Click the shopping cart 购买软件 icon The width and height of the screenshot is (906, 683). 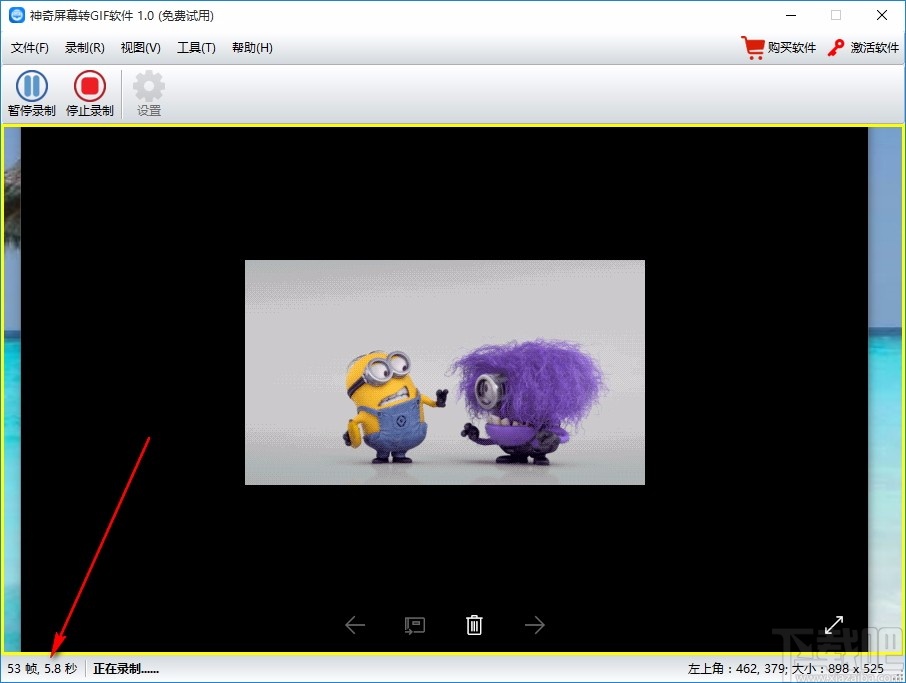(752, 48)
